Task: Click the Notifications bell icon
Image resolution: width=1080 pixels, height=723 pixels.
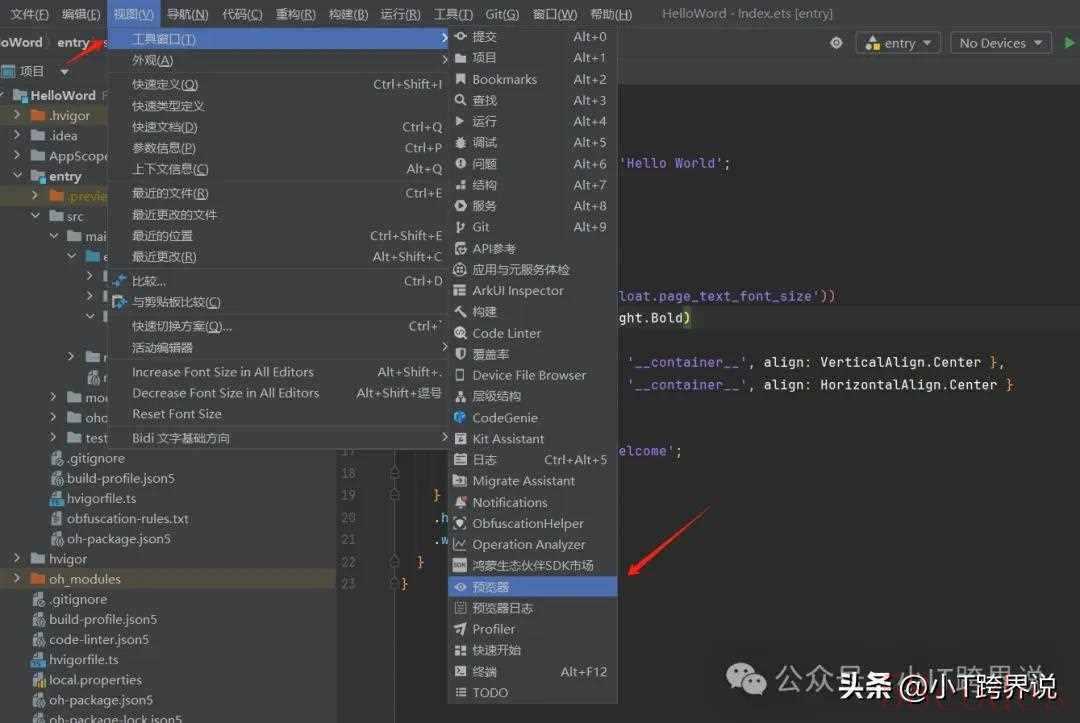Action: (461, 503)
